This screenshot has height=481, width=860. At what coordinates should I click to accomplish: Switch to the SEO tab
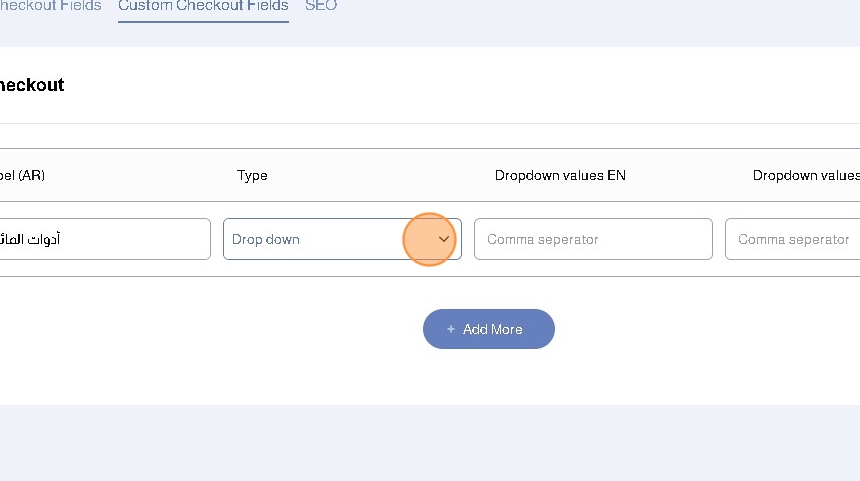click(321, 6)
